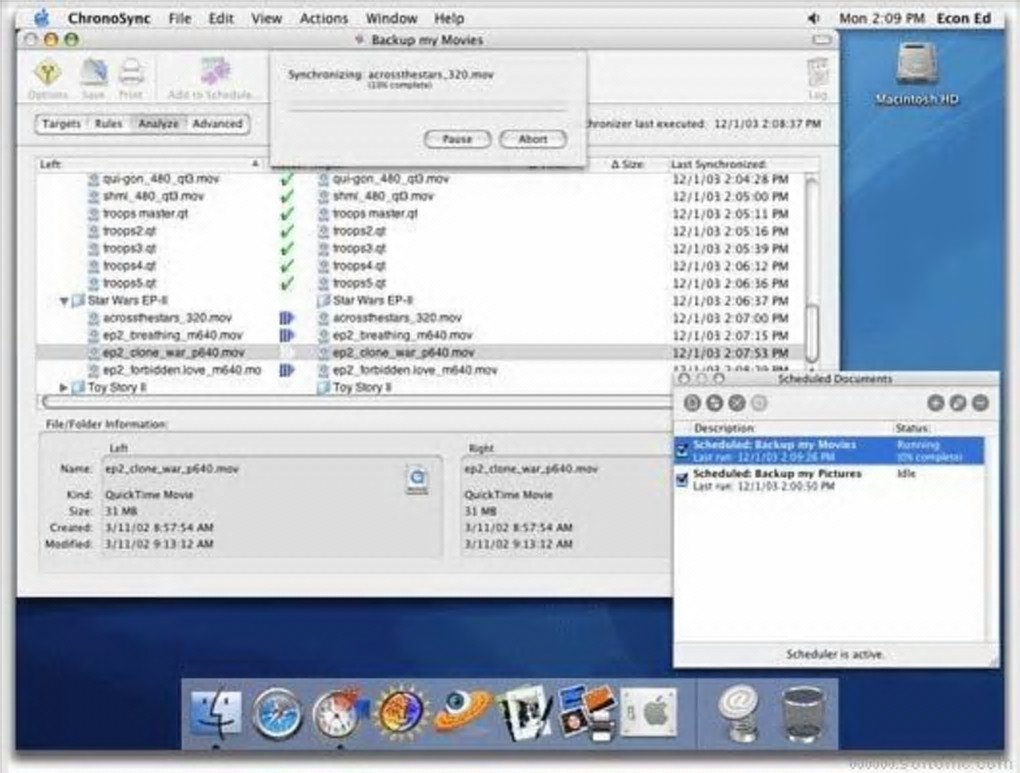Switch to the Analyze tab
Screen dimensions: 1020x773
(x=158, y=124)
